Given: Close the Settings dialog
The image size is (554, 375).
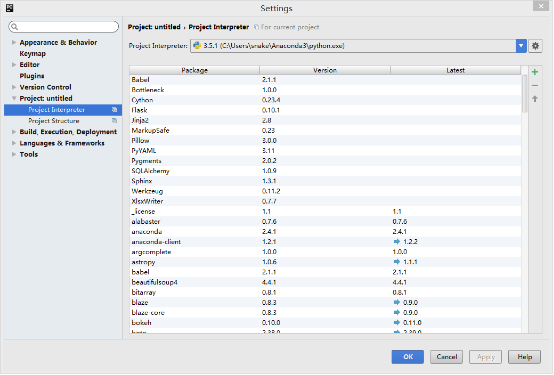Looking at the screenshot, I should 541,6.
